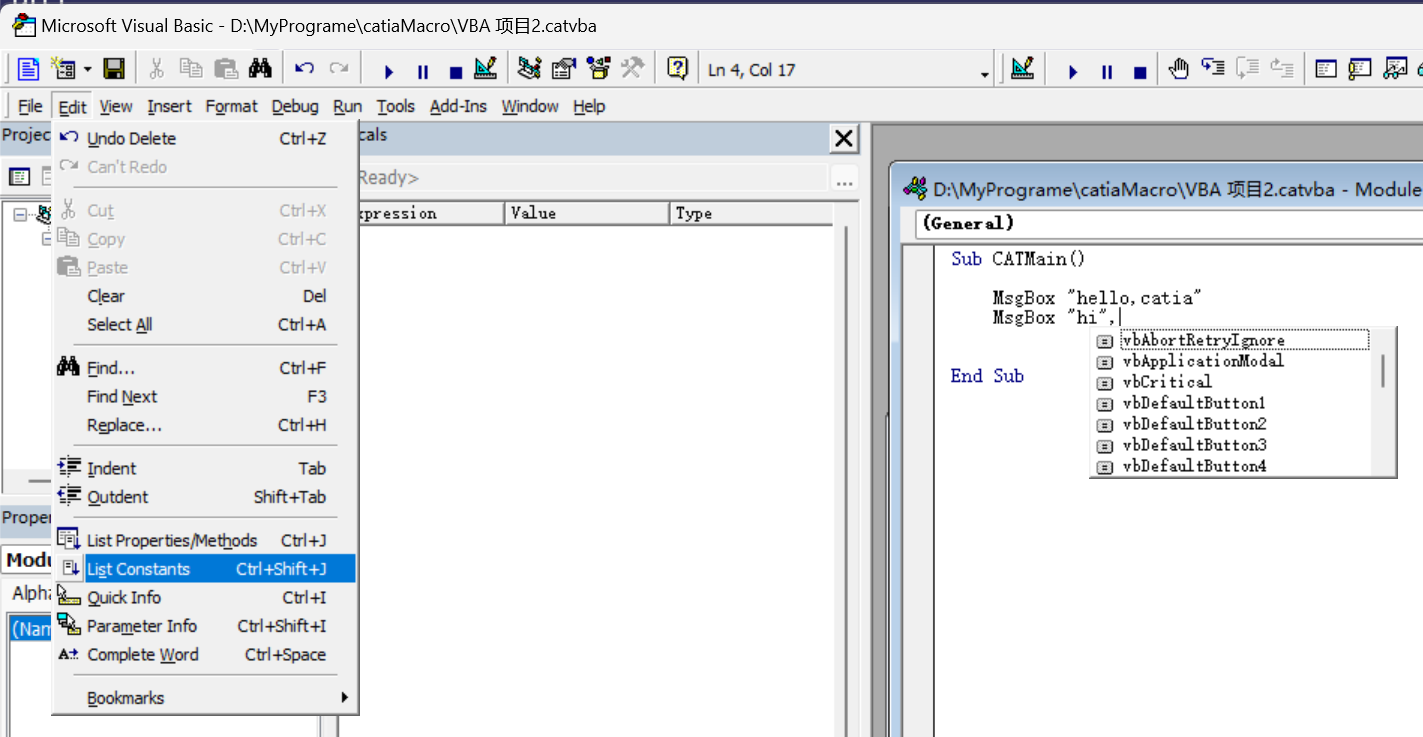The width and height of the screenshot is (1423, 737).
Task: Open the Watch Window glasses icon
Action: pyautogui.click(x=1394, y=69)
